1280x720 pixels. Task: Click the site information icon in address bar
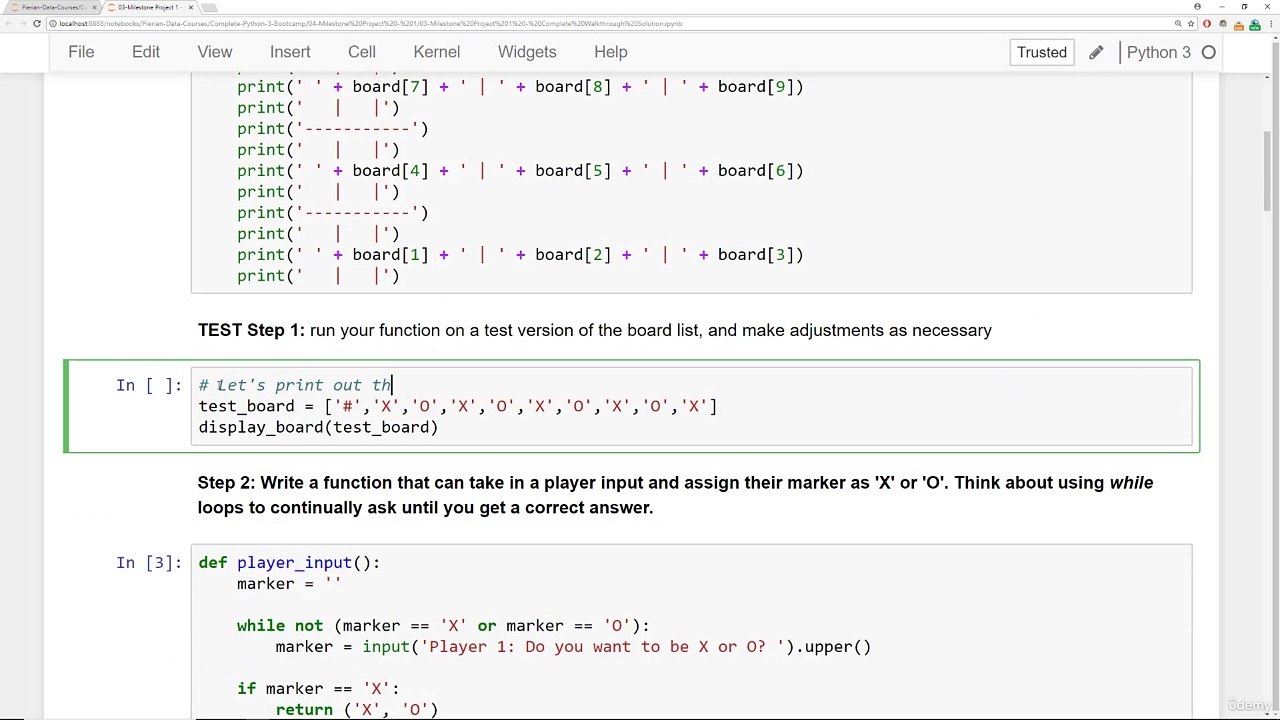(x=54, y=23)
